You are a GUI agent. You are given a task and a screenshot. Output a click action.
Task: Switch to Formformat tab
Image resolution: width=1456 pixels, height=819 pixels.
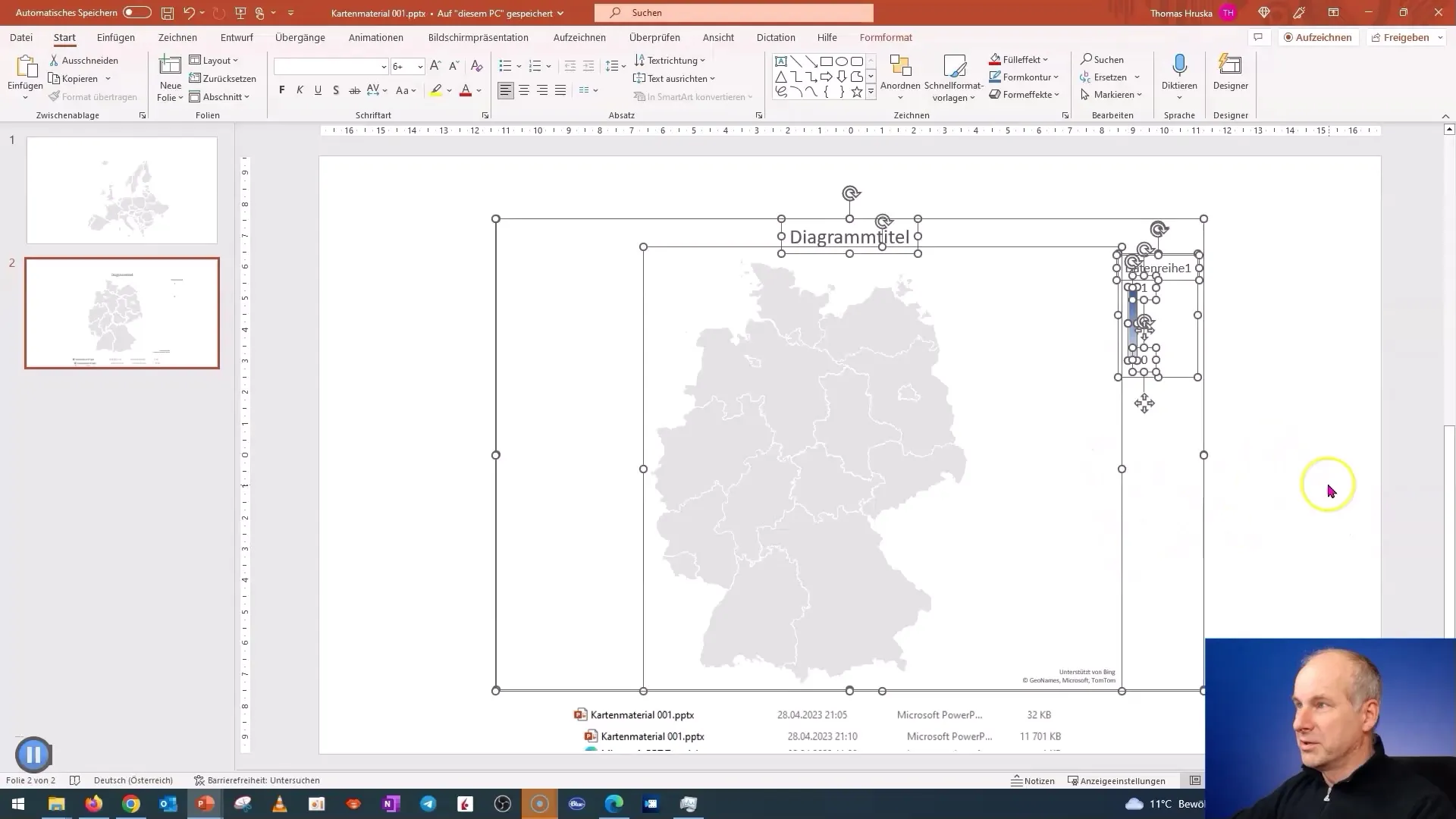click(886, 37)
